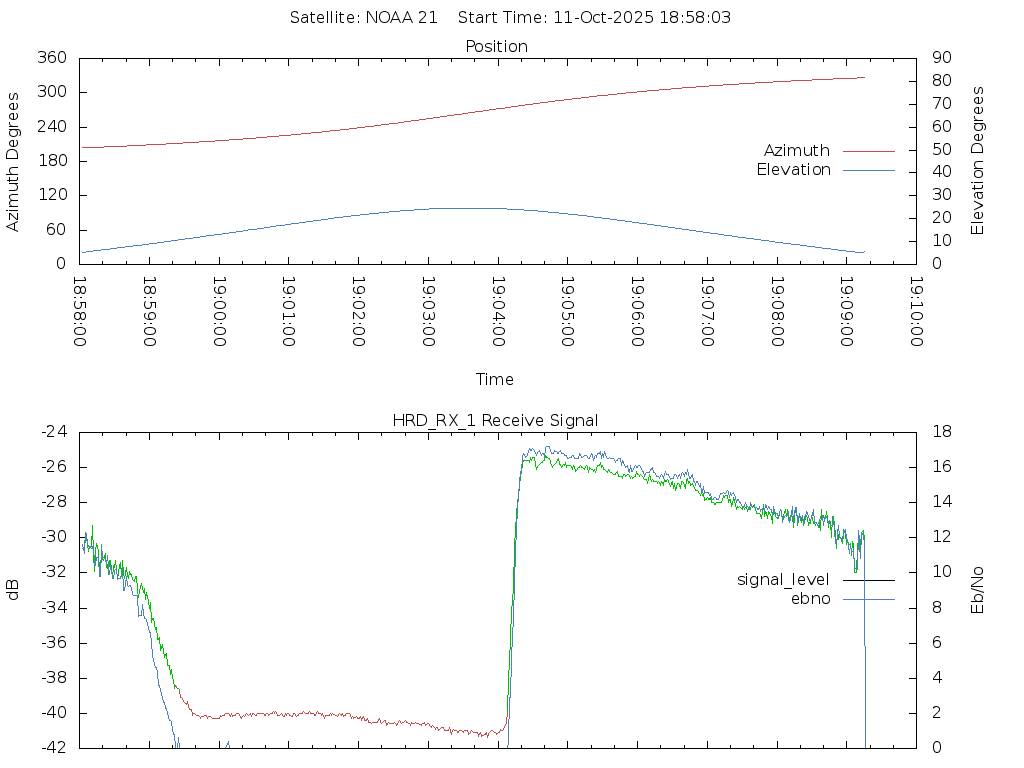Click the Azimuth legend line sample
Screen dimensions: 1024x768
coord(868,151)
